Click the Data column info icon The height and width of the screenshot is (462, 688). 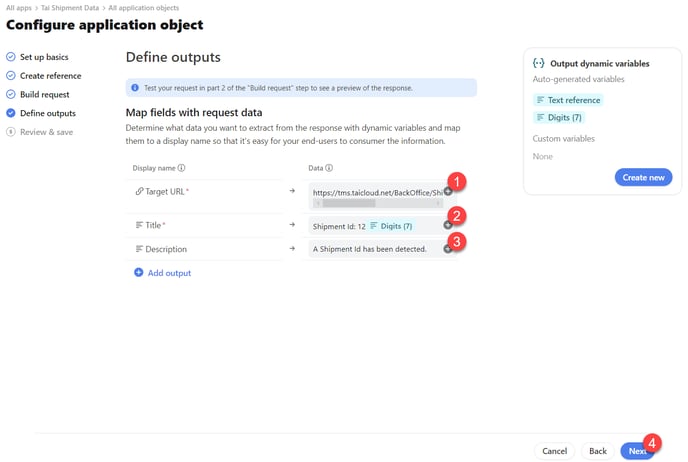pyautogui.click(x=329, y=168)
